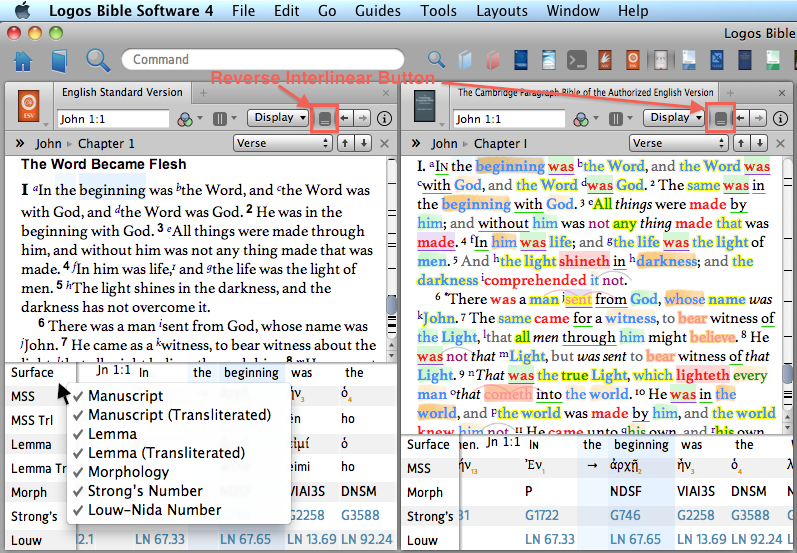The image size is (797, 553).
Task: Go back in ESV panel history
Action: 345,118
